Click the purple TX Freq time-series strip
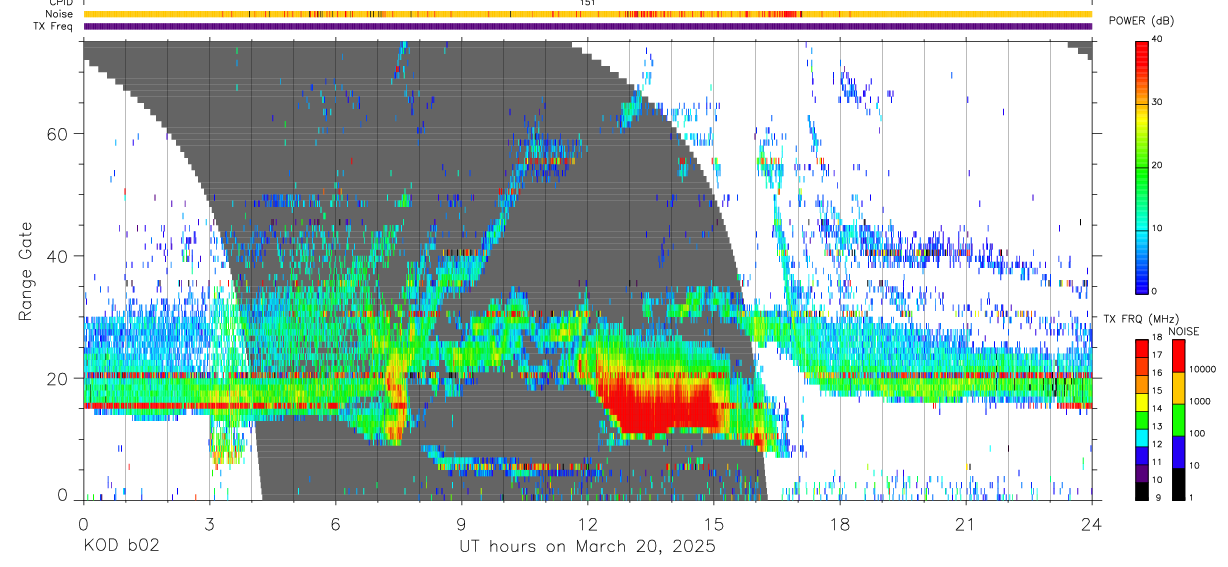 point(587,26)
